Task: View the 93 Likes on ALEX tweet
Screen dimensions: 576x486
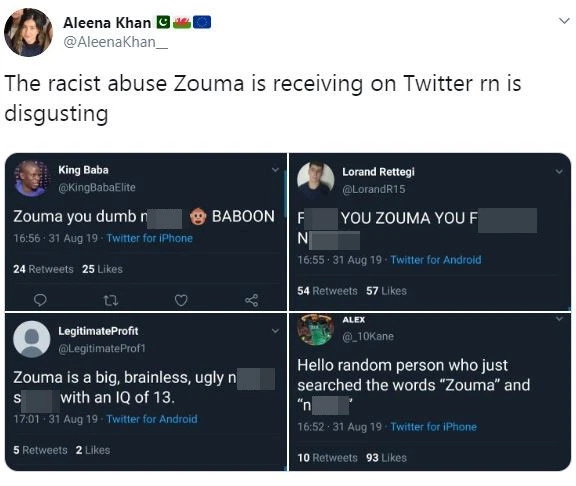Action: pos(386,458)
